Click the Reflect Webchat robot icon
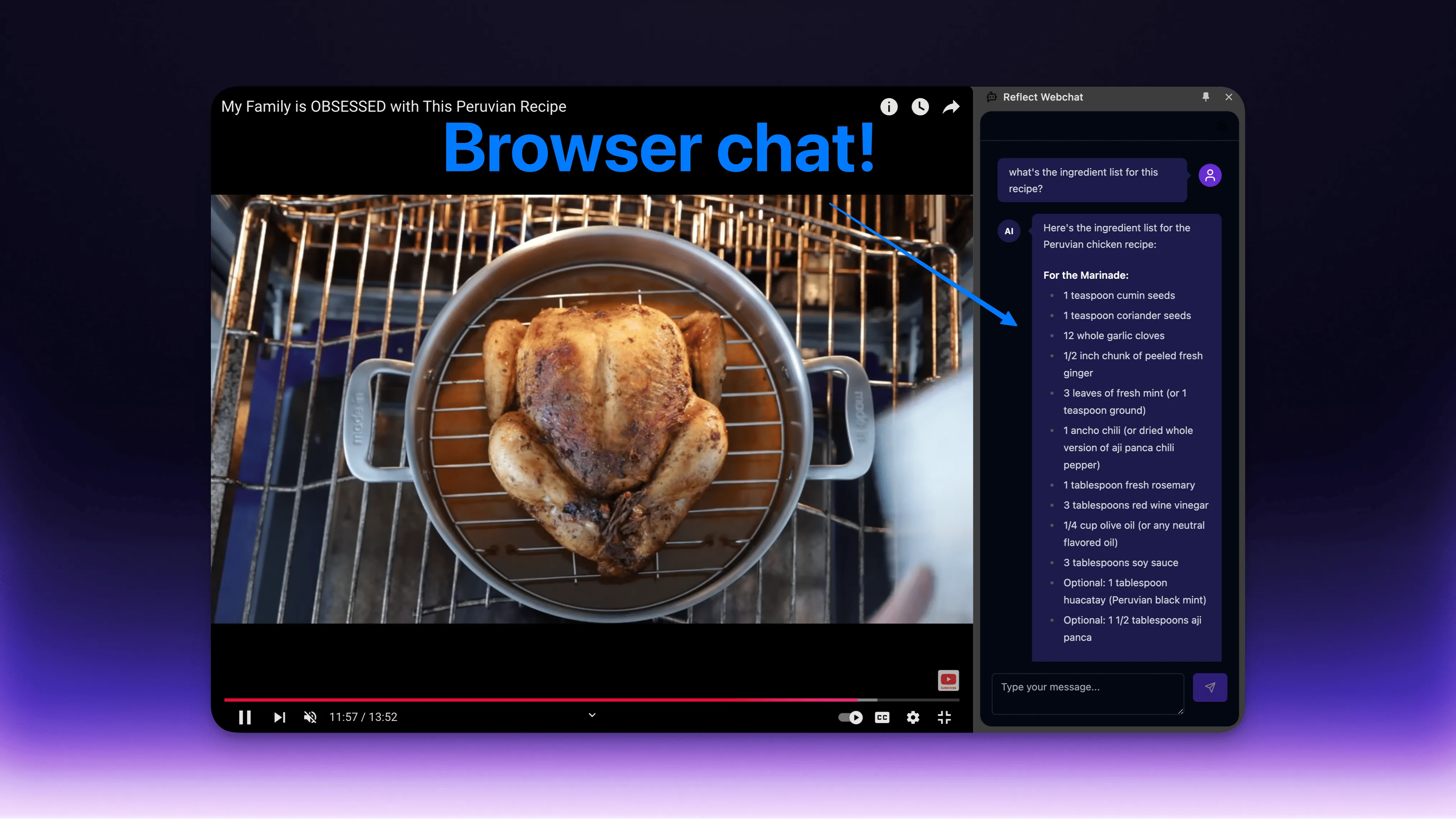1456x819 pixels. point(992,97)
